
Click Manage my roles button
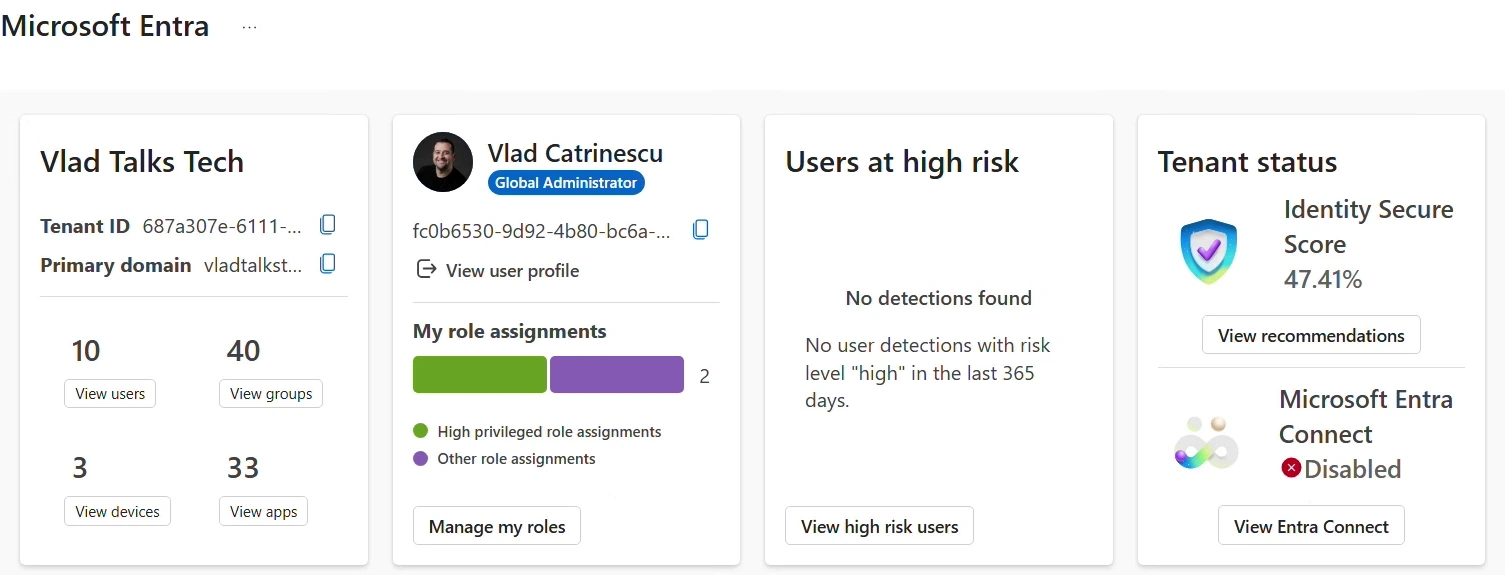pos(497,526)
